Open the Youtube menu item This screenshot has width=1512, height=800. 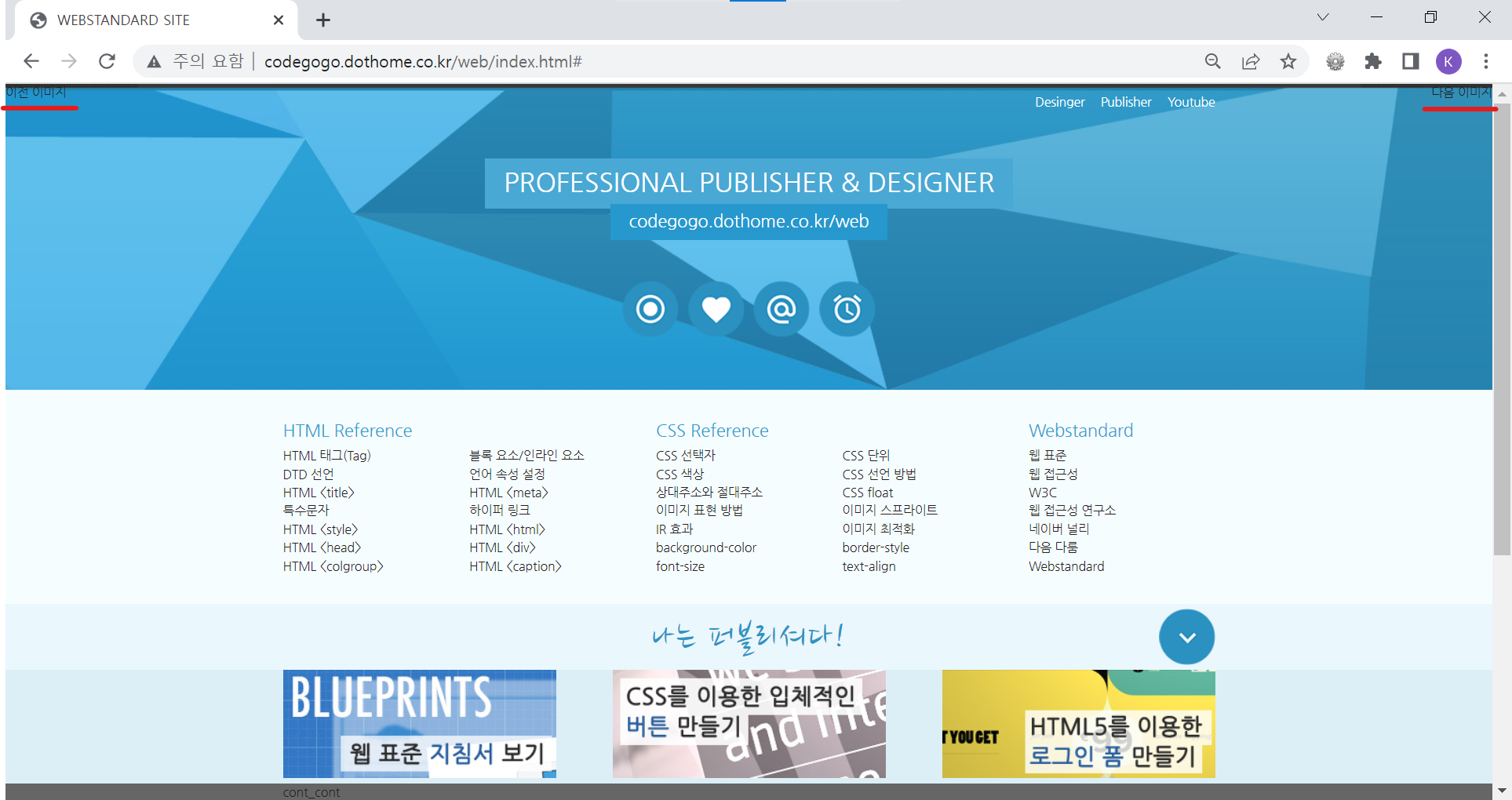(1191, 102)
